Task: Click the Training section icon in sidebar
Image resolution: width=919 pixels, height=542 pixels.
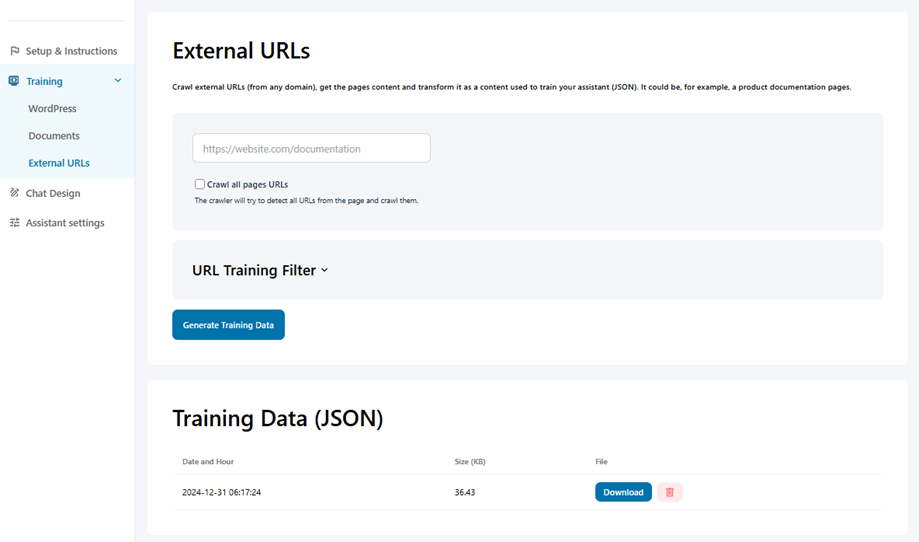Action: [x=14, y=81]
